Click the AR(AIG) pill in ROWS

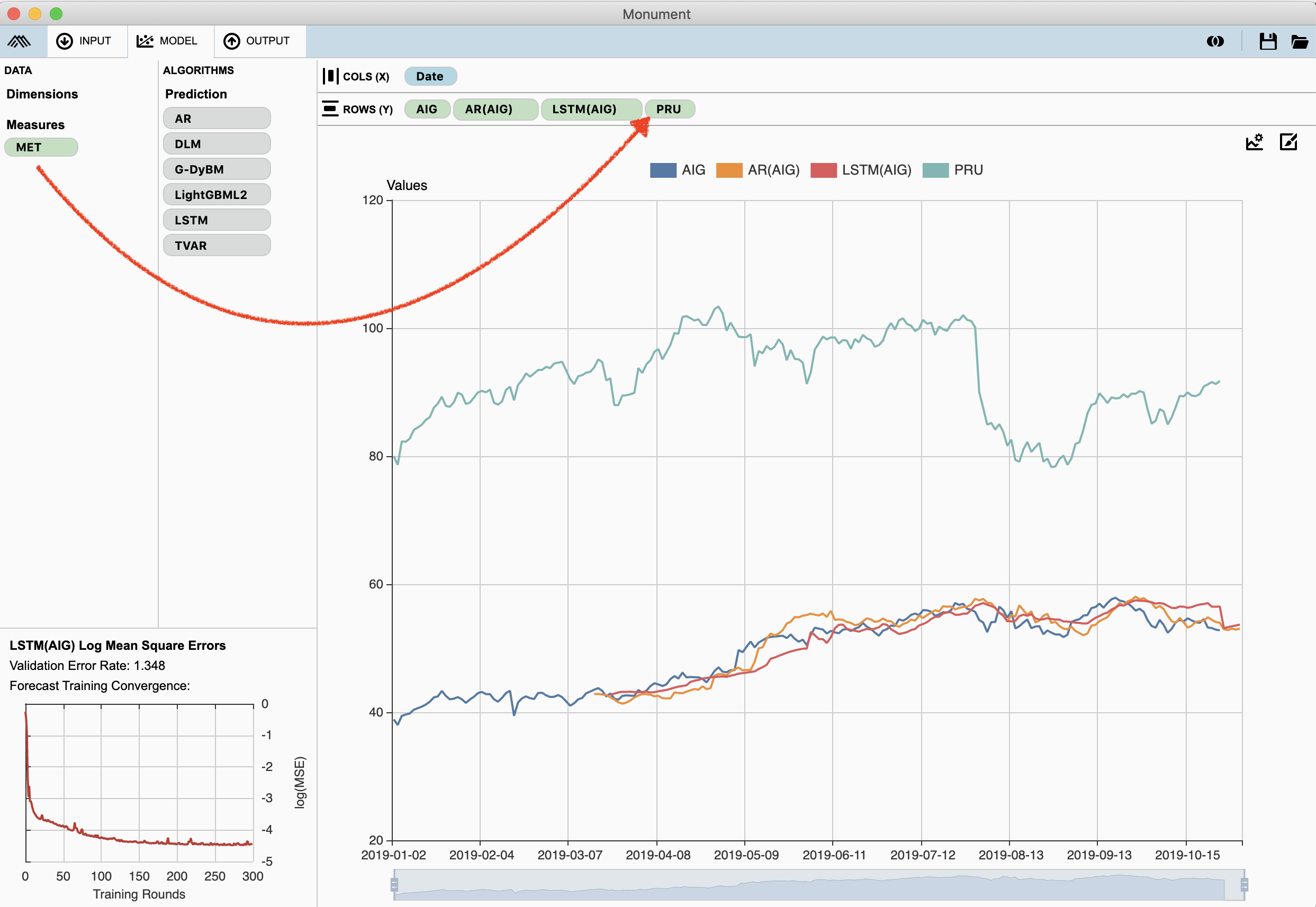(495, 109)
